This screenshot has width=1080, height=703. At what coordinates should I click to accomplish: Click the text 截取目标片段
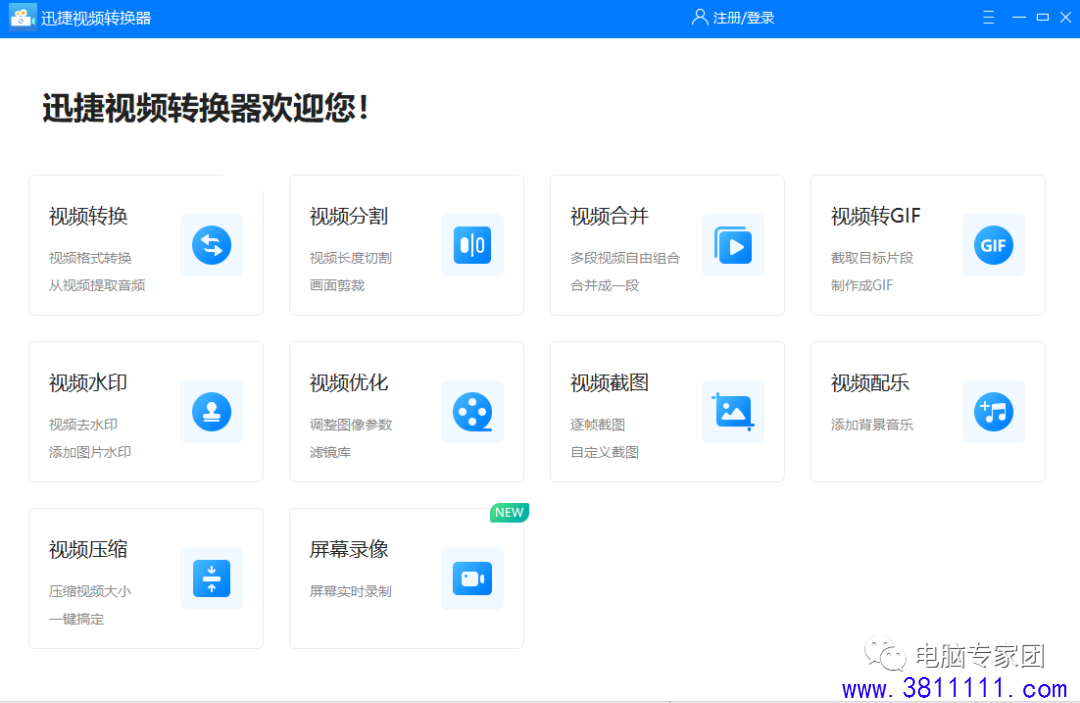[x=872, y=258]
